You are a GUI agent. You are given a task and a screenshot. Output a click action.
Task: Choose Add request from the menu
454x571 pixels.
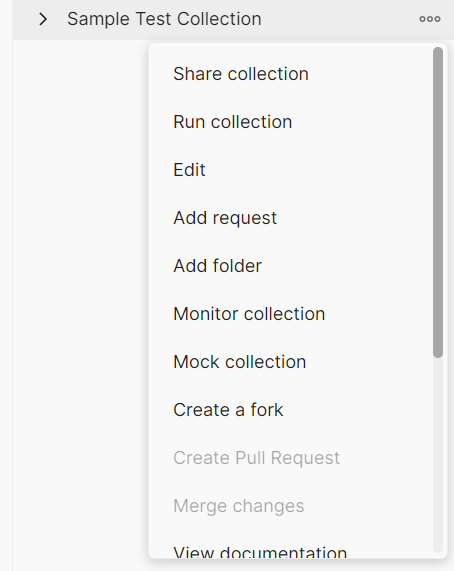[225, 218]
